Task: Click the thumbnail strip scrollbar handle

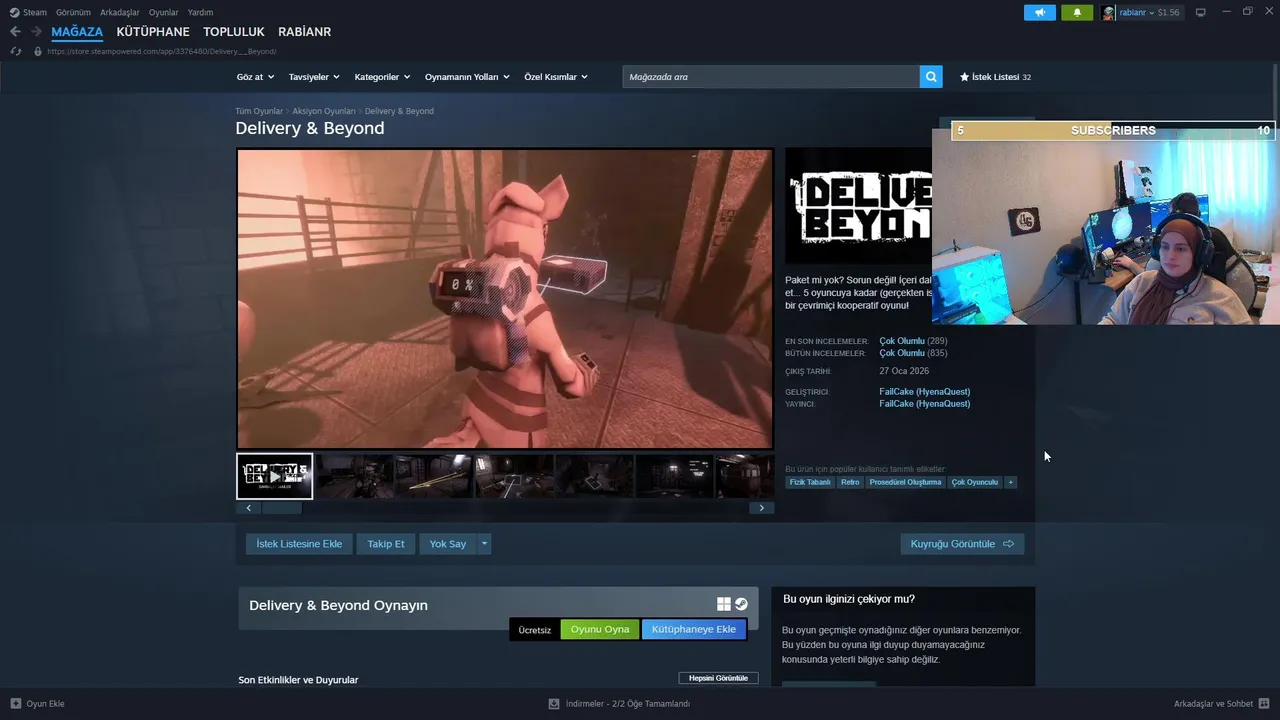Action: (281, 508)
